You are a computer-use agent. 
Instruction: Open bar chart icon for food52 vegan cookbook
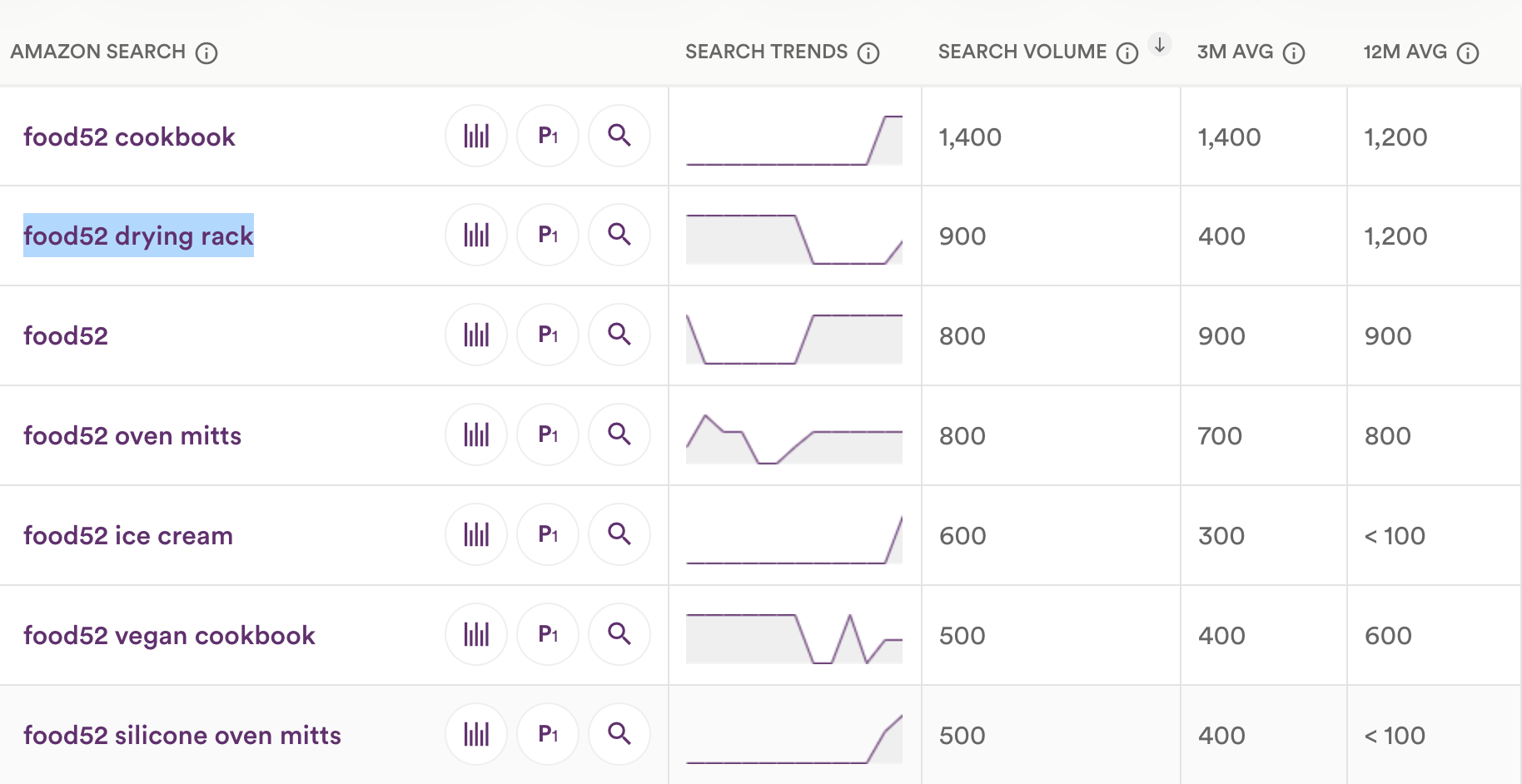476,634
